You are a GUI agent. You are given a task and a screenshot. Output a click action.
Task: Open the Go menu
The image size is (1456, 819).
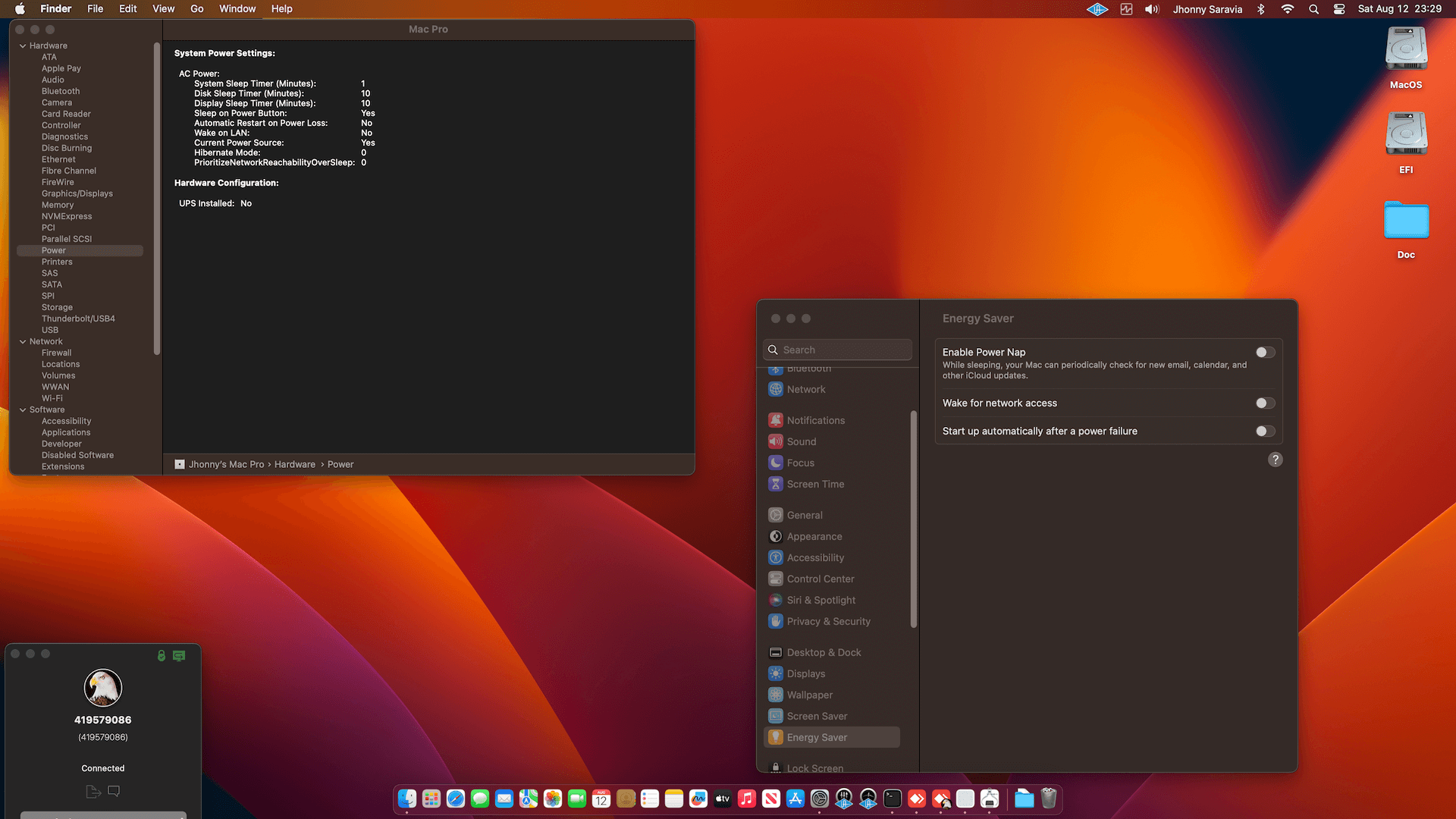click(x=197, y=9)
